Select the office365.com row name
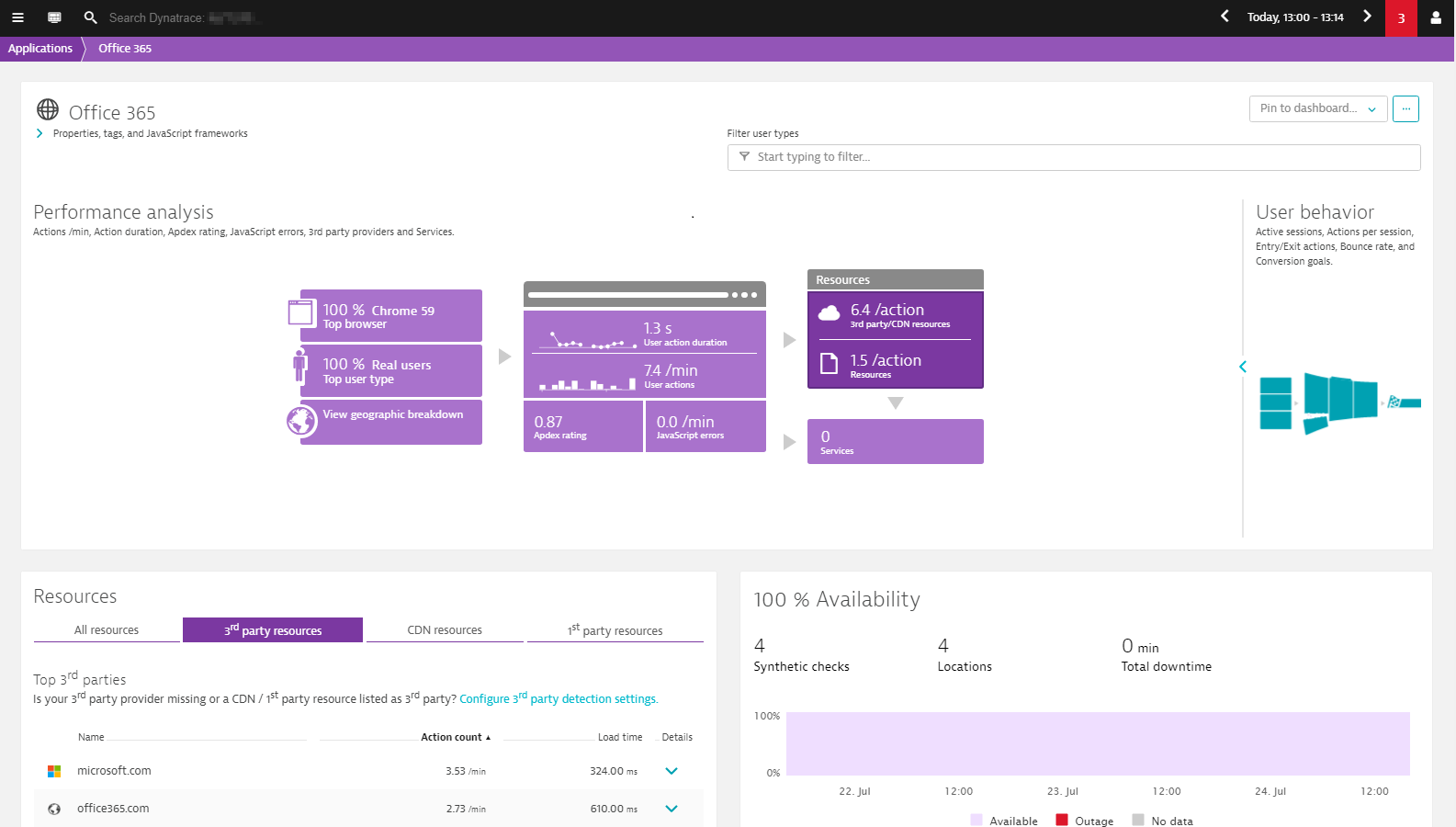Screen dimensions: 1456x827 [x=113, y=809]
